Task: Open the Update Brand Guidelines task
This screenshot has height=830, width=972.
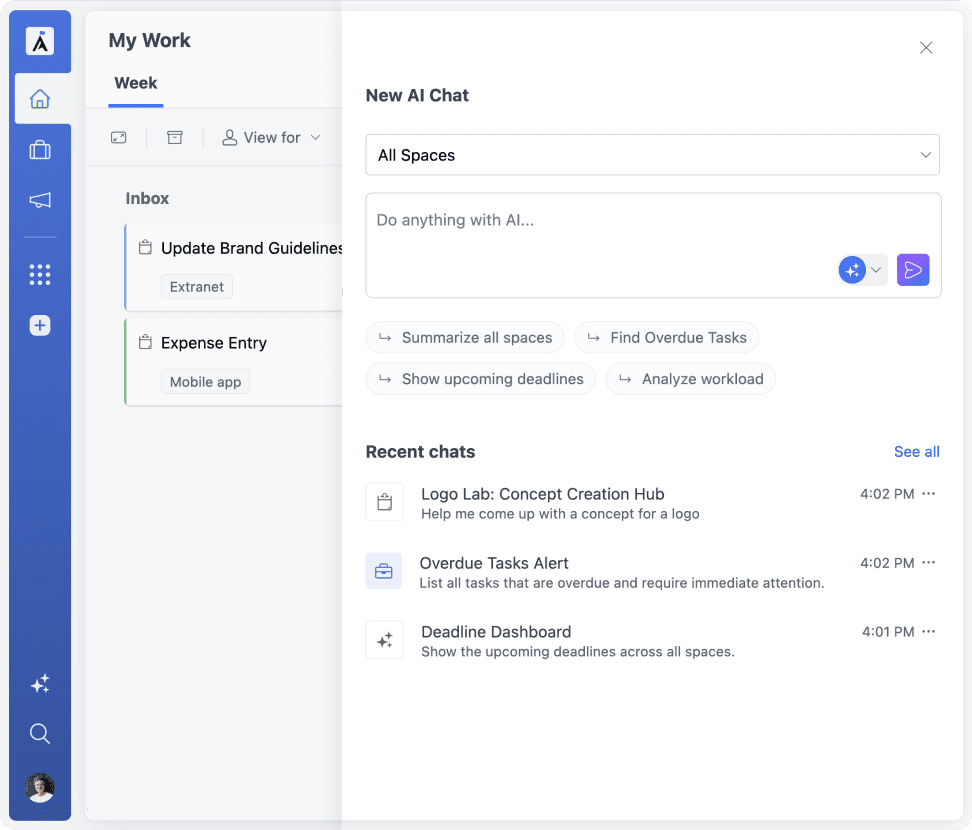Action: click(234, 267)
